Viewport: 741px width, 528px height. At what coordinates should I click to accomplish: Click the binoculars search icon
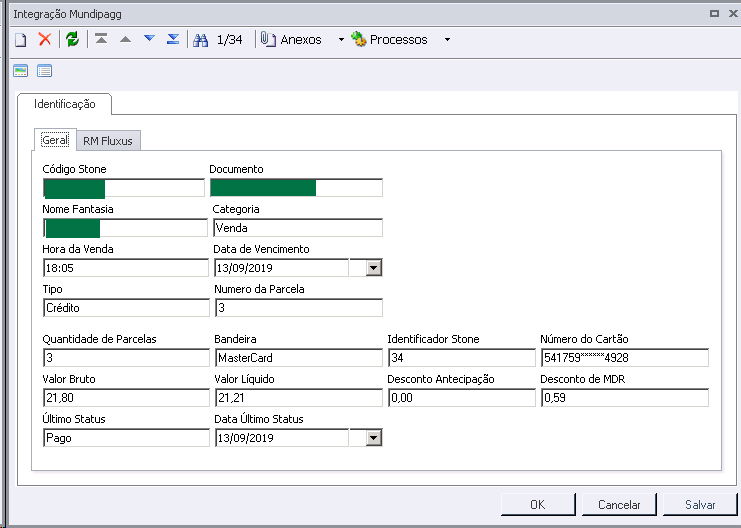tap(200, 40)
